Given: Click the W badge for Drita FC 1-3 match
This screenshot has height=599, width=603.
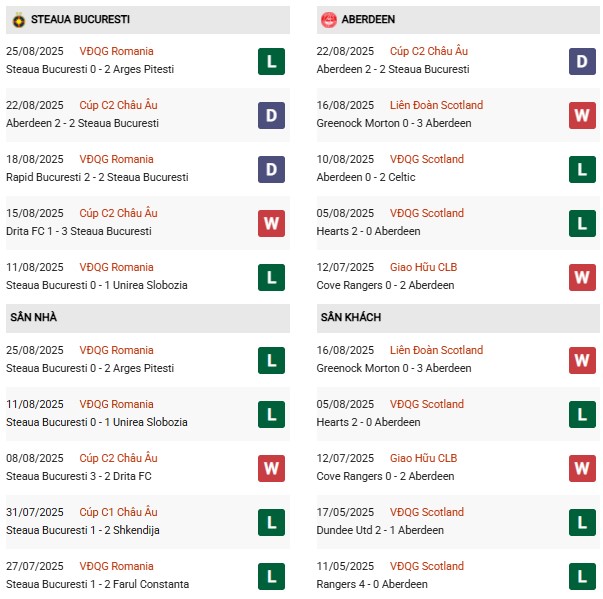Looking at the screenshot, I should click(272, 223).
